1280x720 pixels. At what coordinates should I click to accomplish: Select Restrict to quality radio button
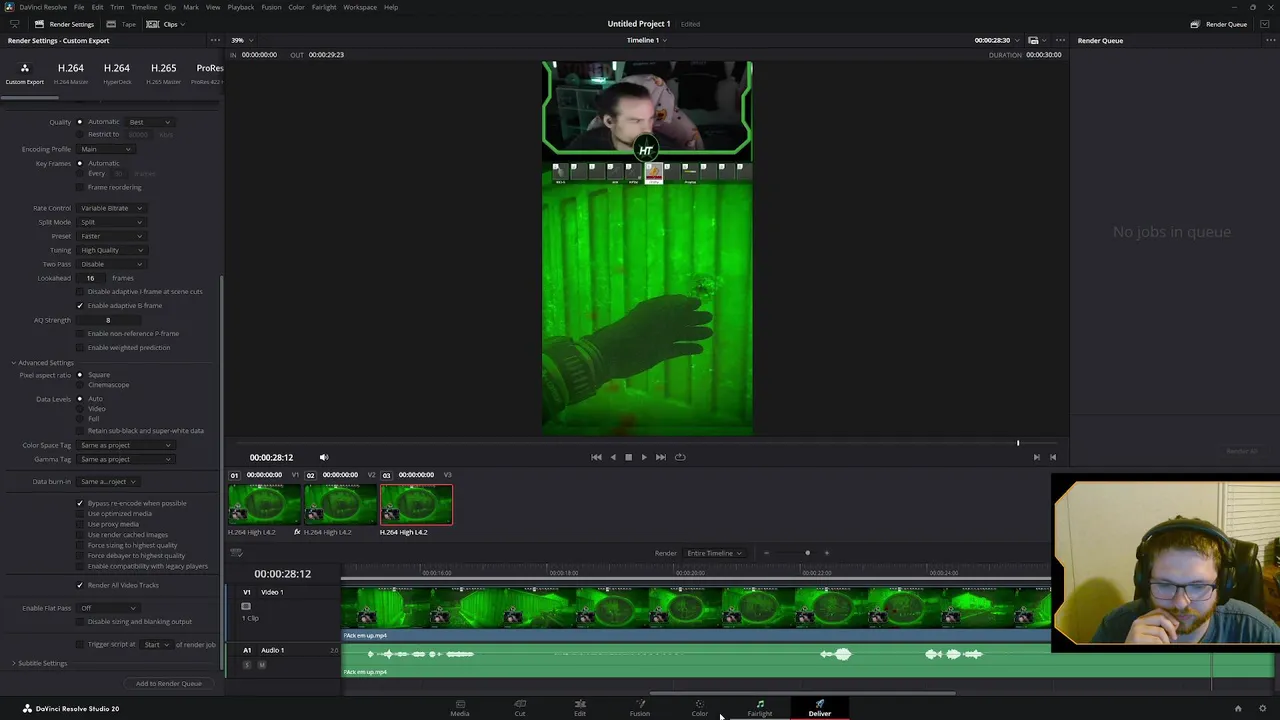80,134
